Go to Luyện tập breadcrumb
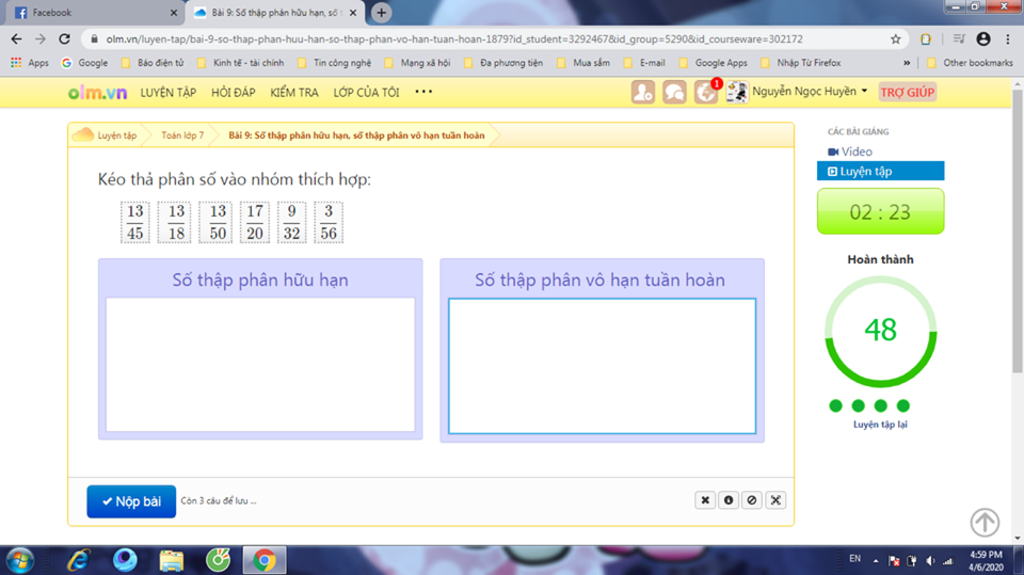The width and height of the screenshot is (1024, 575). [117, 135]
